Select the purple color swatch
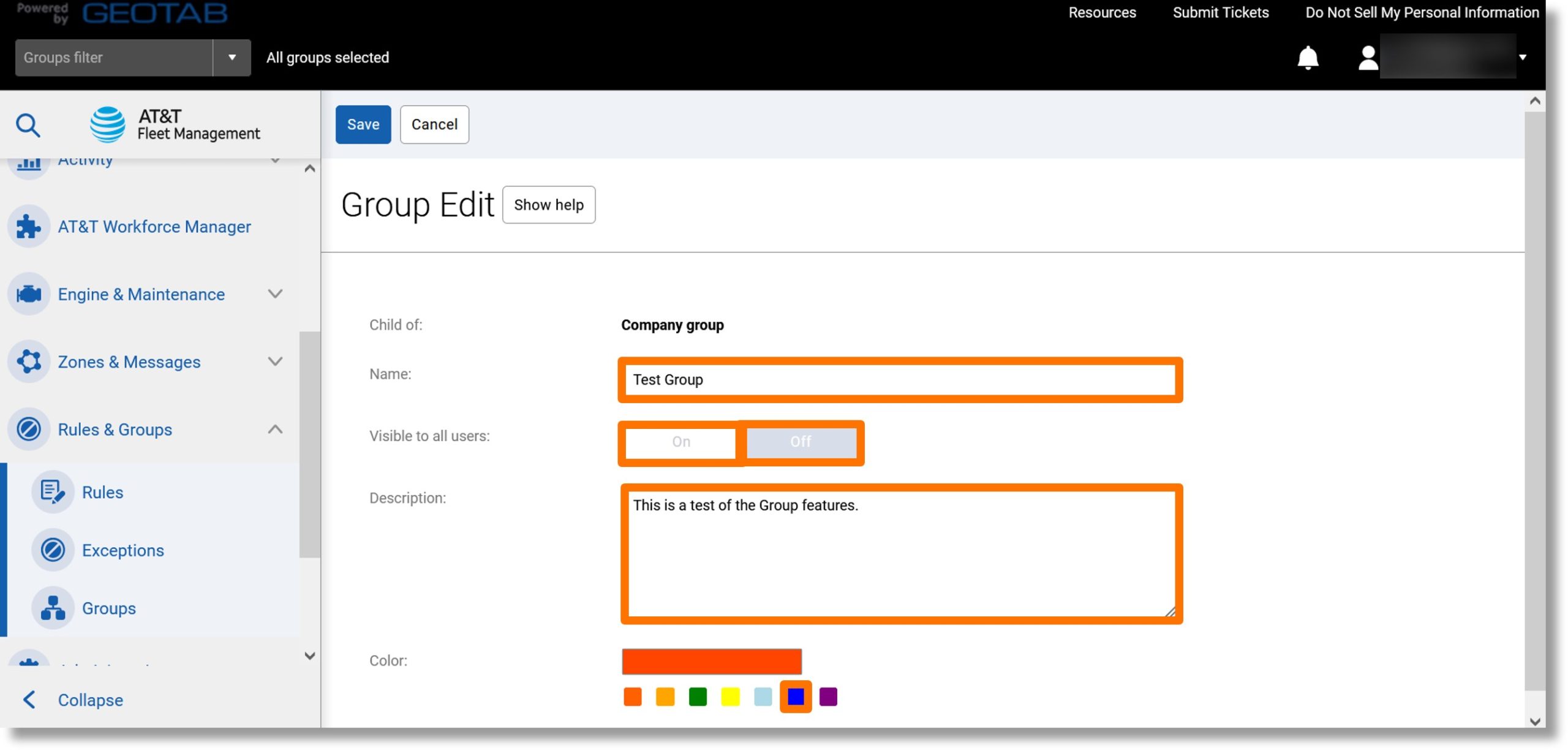This screenshot has width=1568, height=750. pos(828,697)
